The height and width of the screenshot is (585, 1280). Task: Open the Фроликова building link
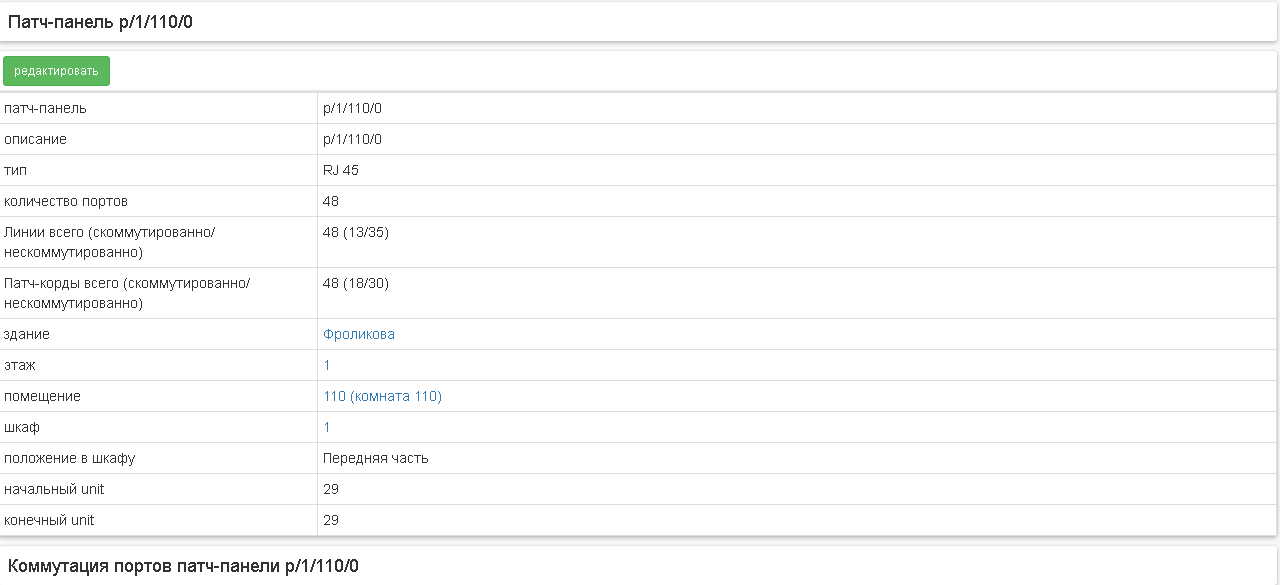click(x=358, y=334)
